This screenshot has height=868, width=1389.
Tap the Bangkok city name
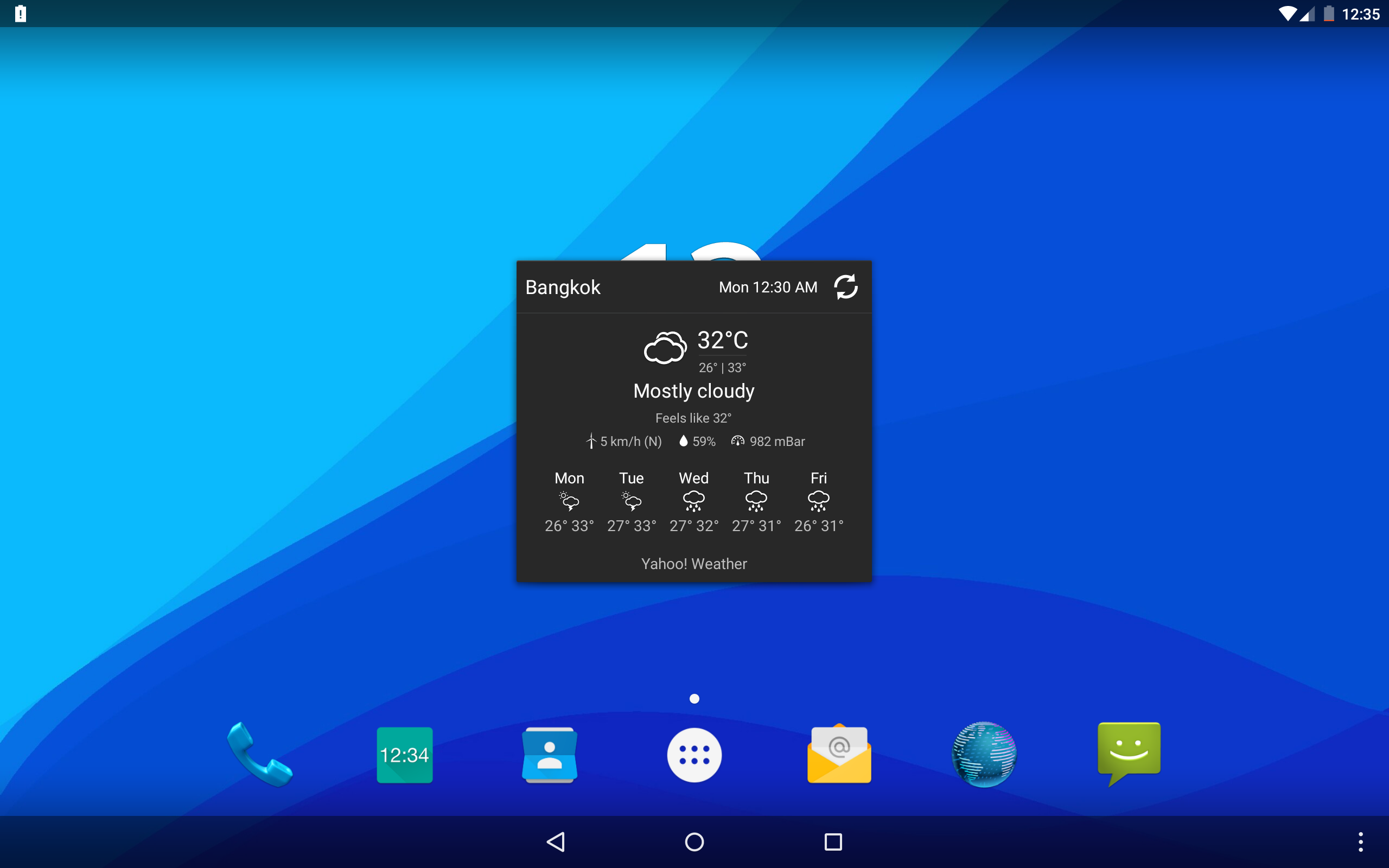pyautogui.click(x=563, y=287)
